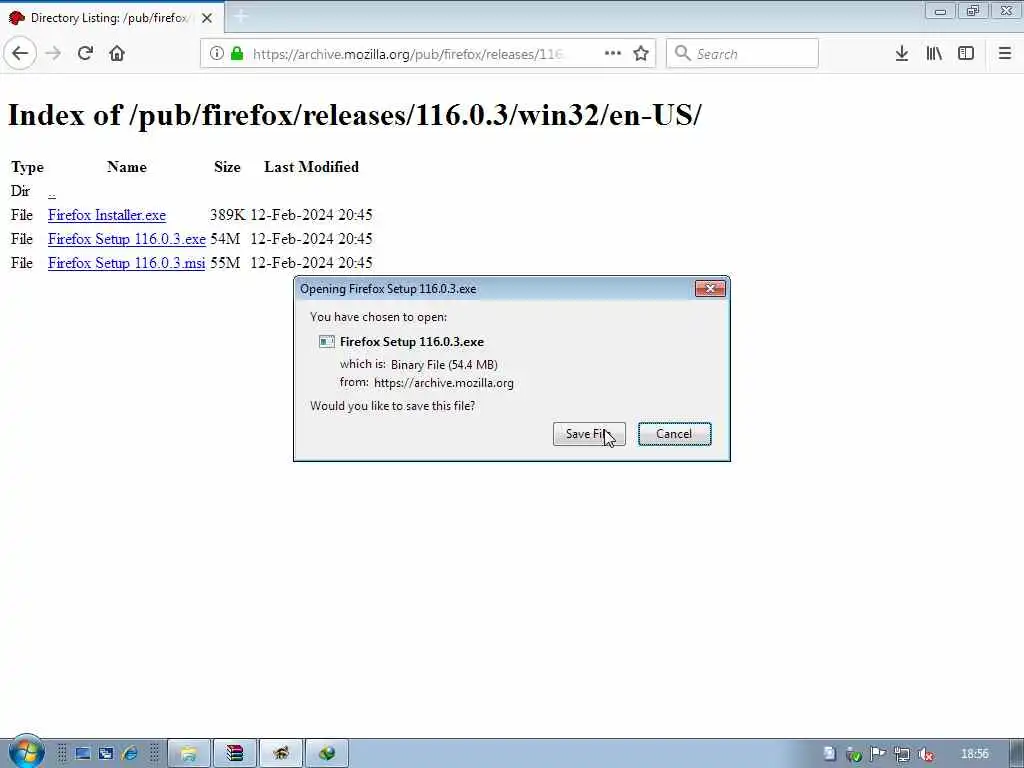Click Show Desktop quick launch icon
The height and width of the screenshot is (768, 1024).
(82, 754)
